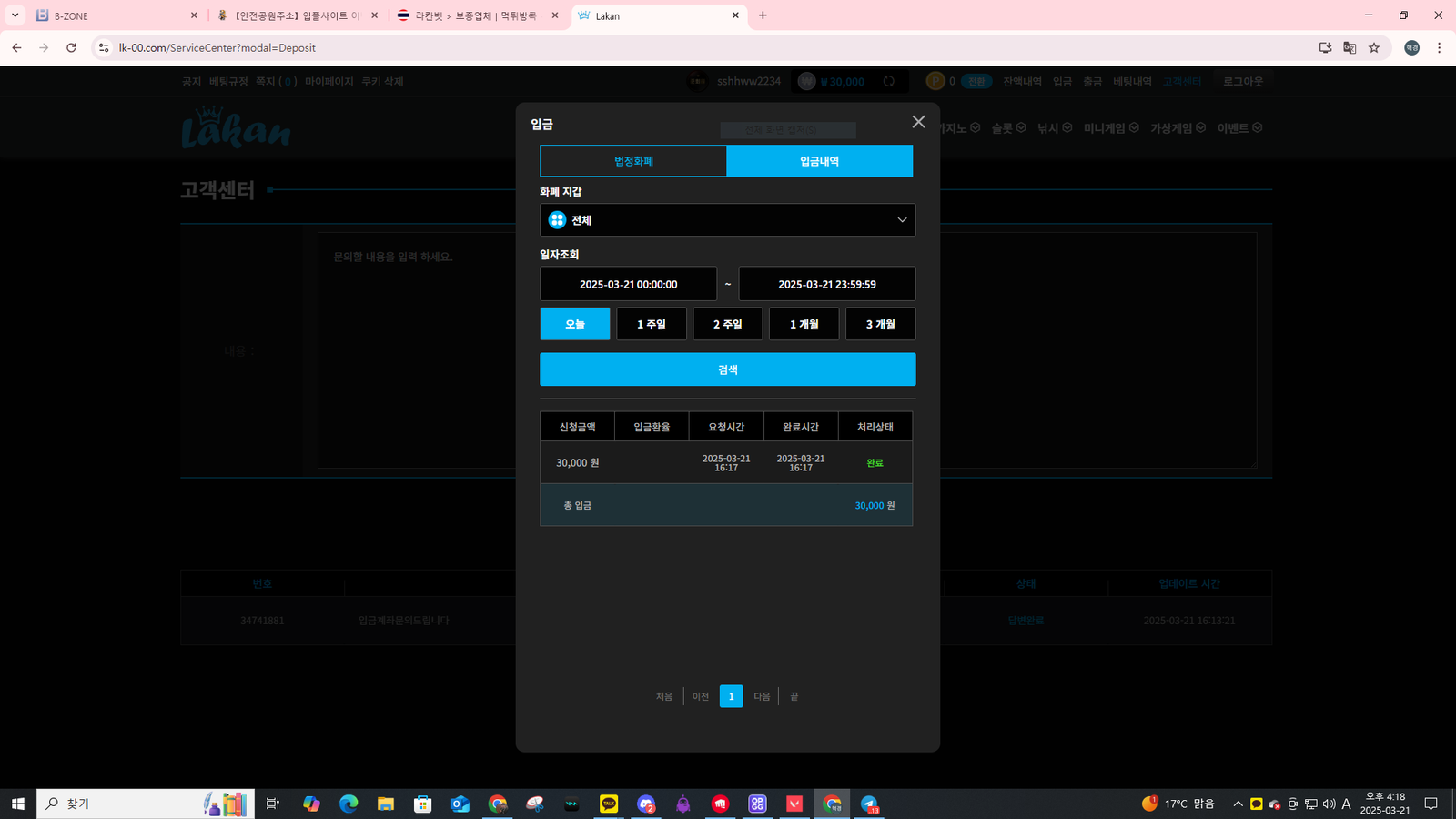1456x819 pixels.
Task: Go to page 1 in pagination
Action: pyautogui.click(x=731, y=696)
